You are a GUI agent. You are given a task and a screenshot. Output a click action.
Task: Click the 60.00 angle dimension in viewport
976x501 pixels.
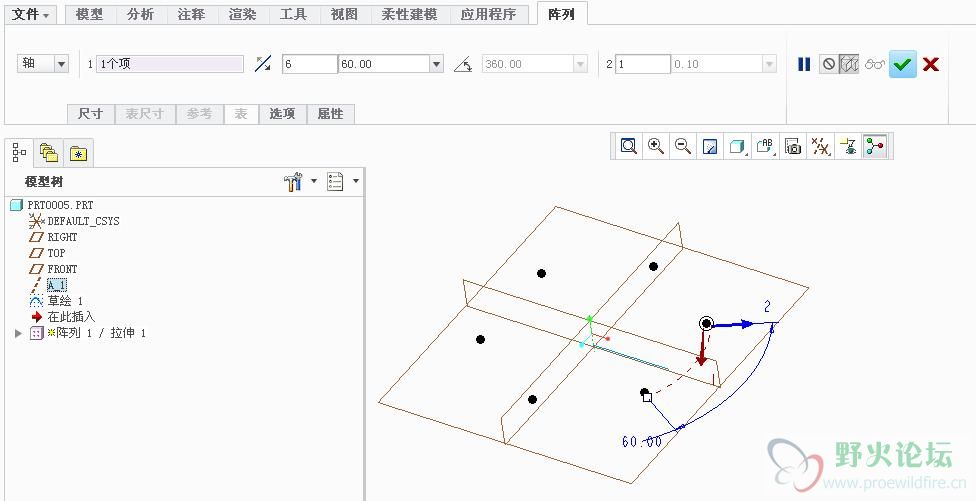[x=642, y=442]
